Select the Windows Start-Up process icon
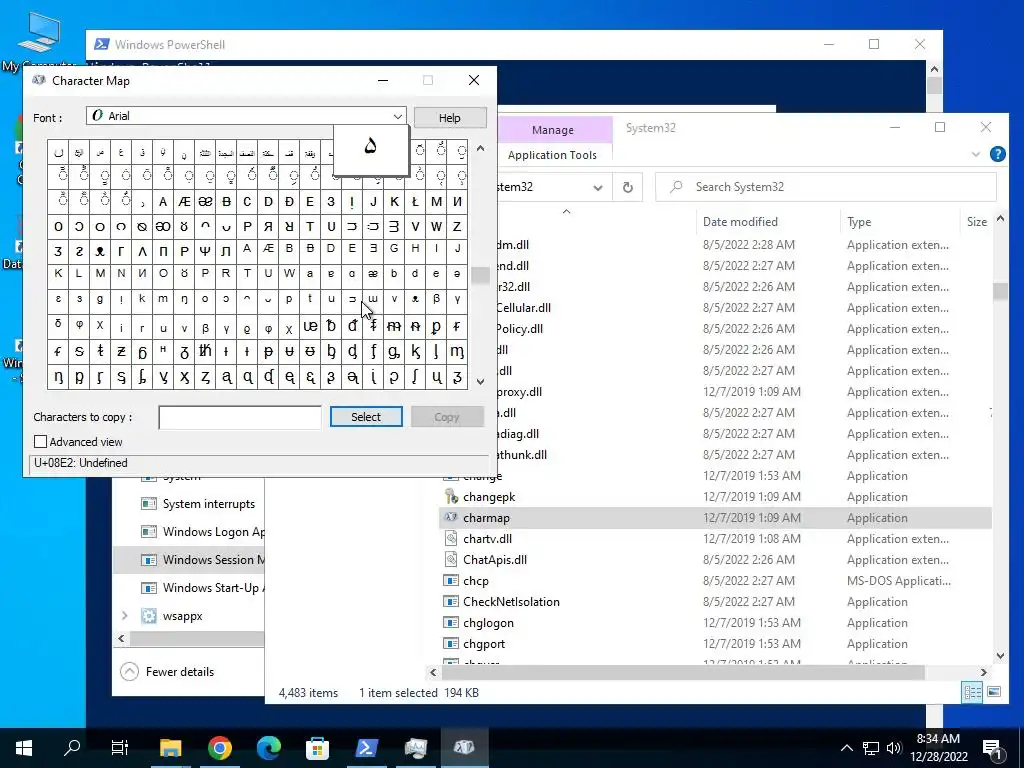Image resolution: width=1024 pixels, height=768 pixels. (149, 588)
